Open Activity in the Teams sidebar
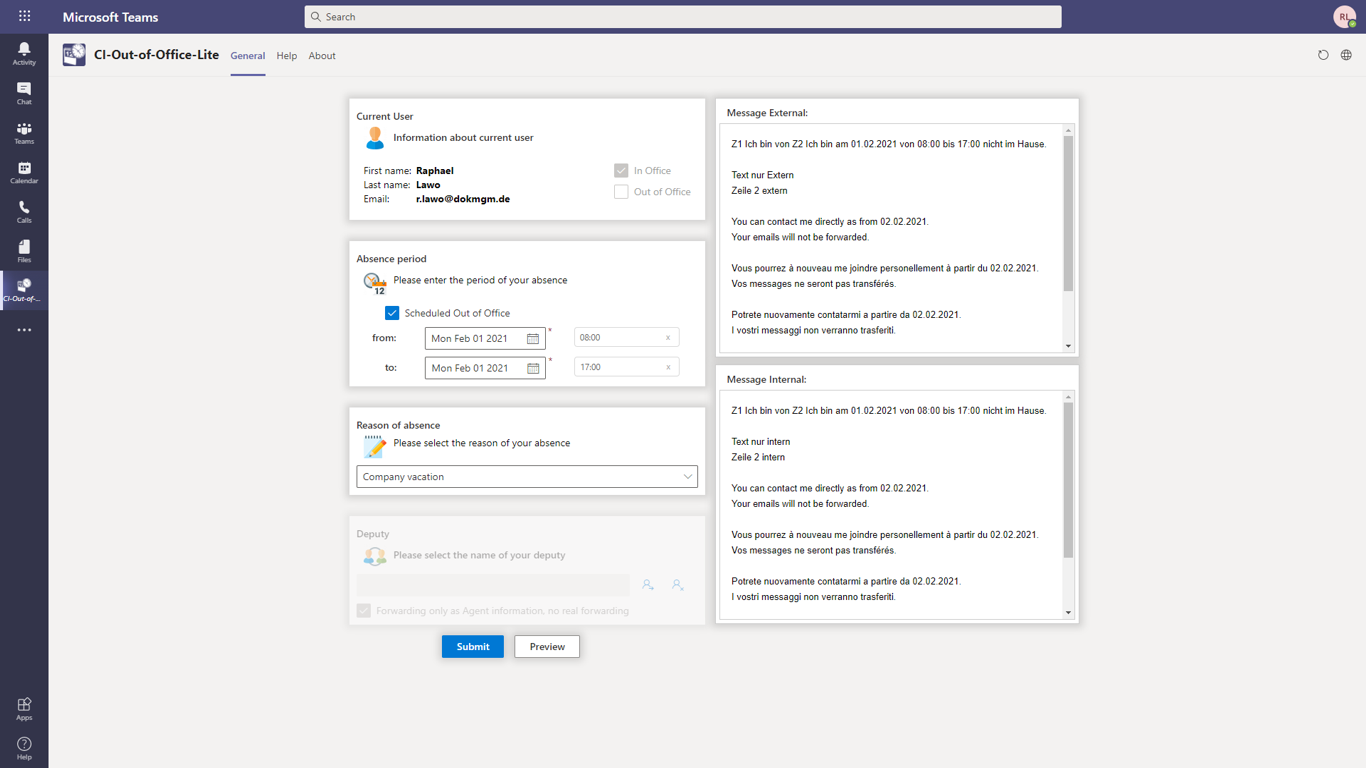 click(x=24, y=53)
